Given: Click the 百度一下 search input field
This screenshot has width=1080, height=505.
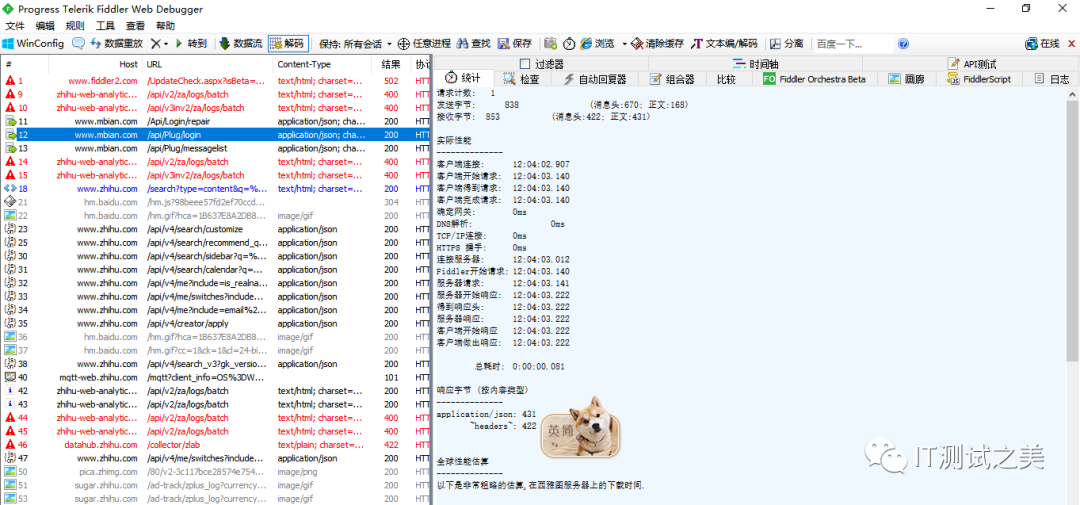Looking at the screenshot, I should pos(850,44).
